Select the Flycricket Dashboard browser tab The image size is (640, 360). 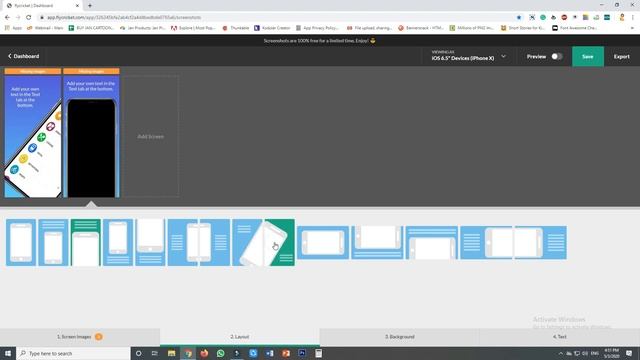point(42,5)
